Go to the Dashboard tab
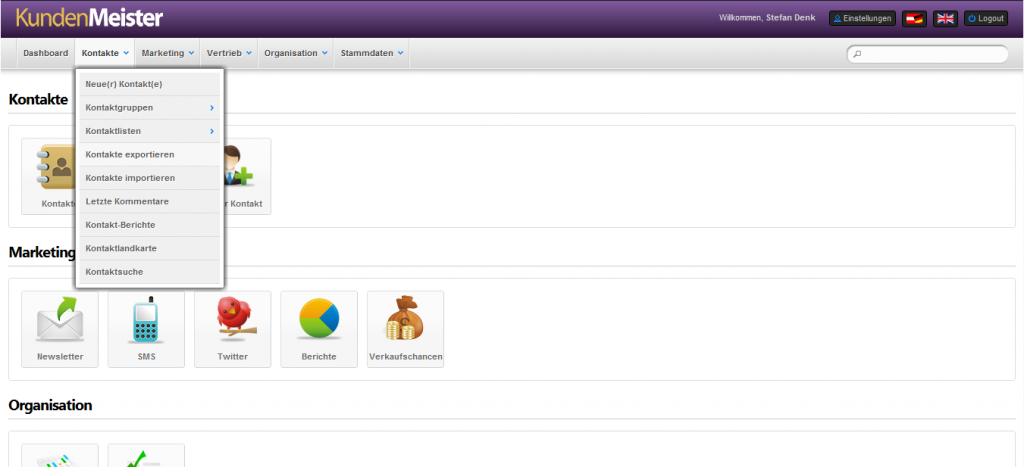 point(46,53)
